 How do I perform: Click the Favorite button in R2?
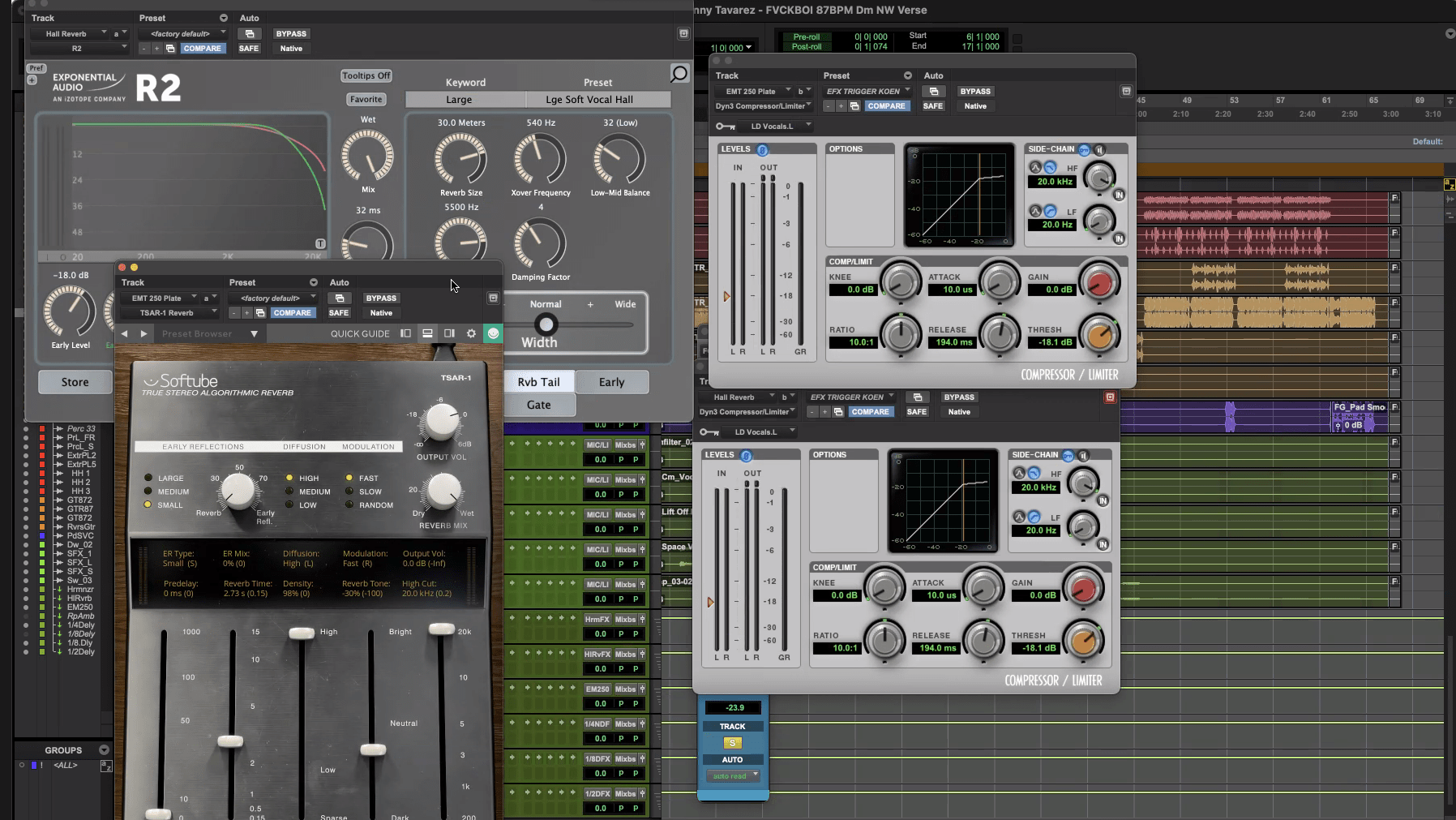pyautogui.click(x=366, y=99)
